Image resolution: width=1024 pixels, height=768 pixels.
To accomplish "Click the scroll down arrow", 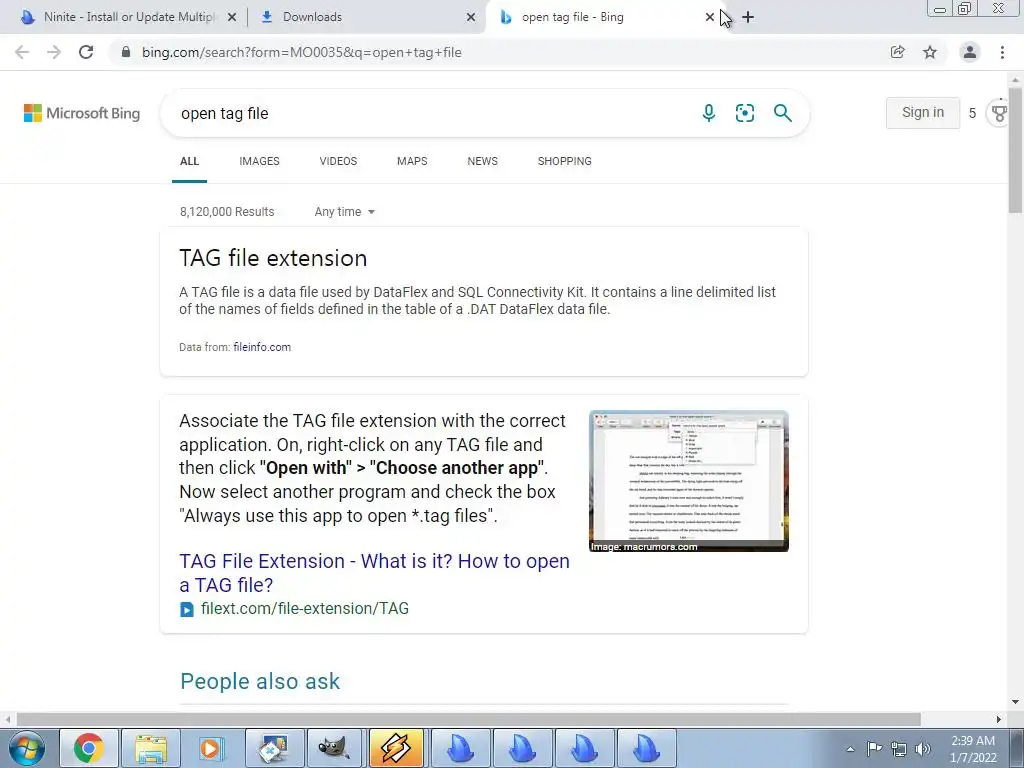I will [1016, 702].
